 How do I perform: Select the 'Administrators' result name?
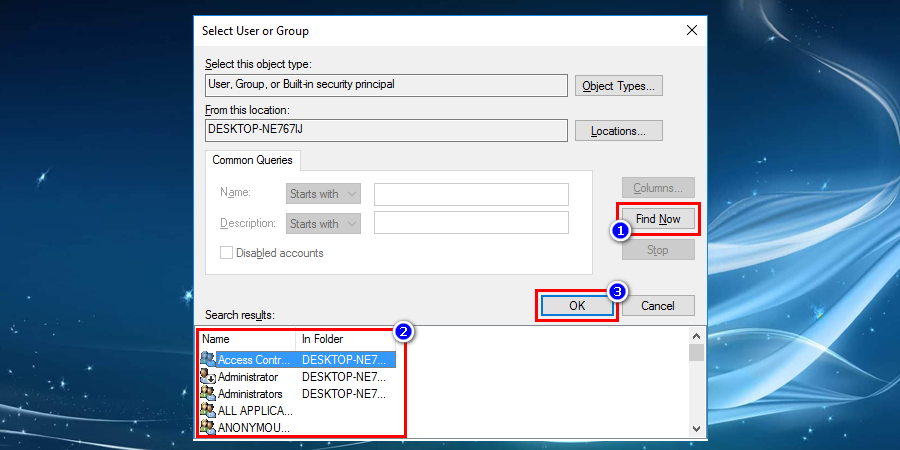[x=250, y=394]
